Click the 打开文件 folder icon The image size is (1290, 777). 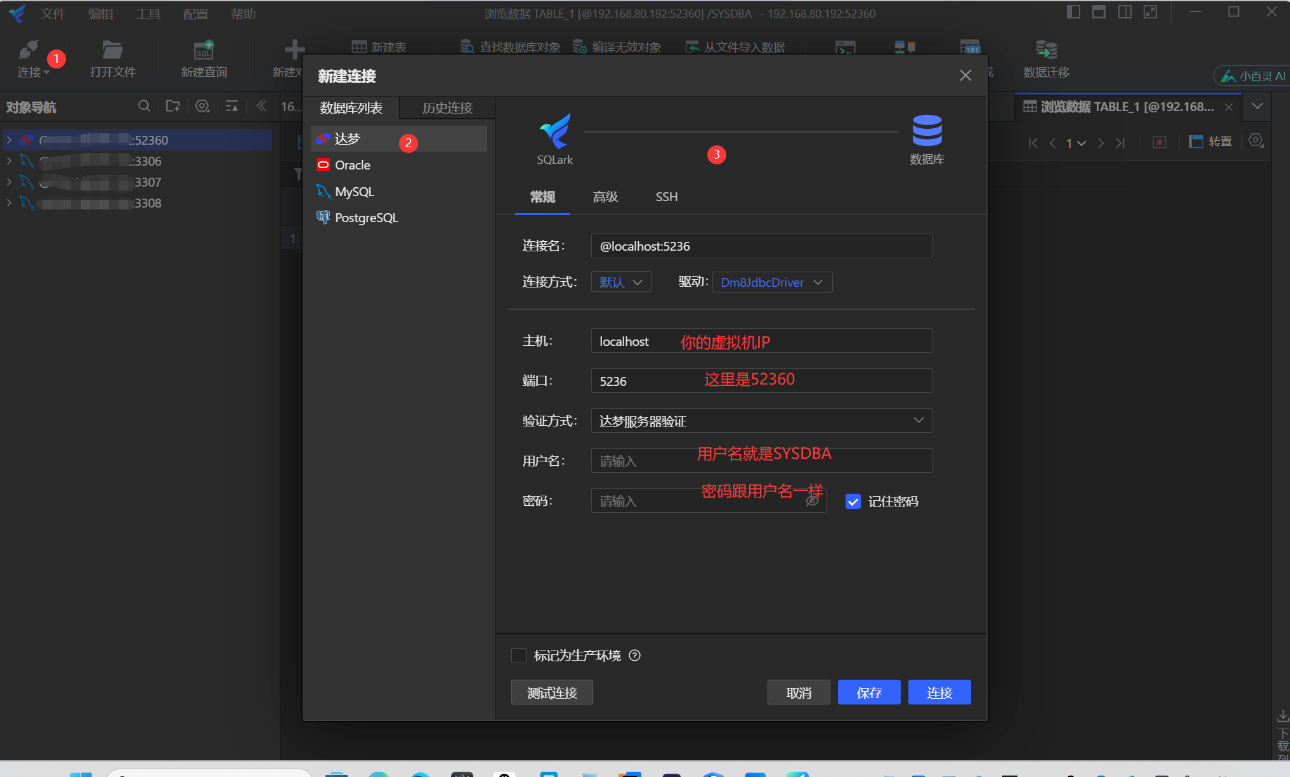[x=112, y=51]
